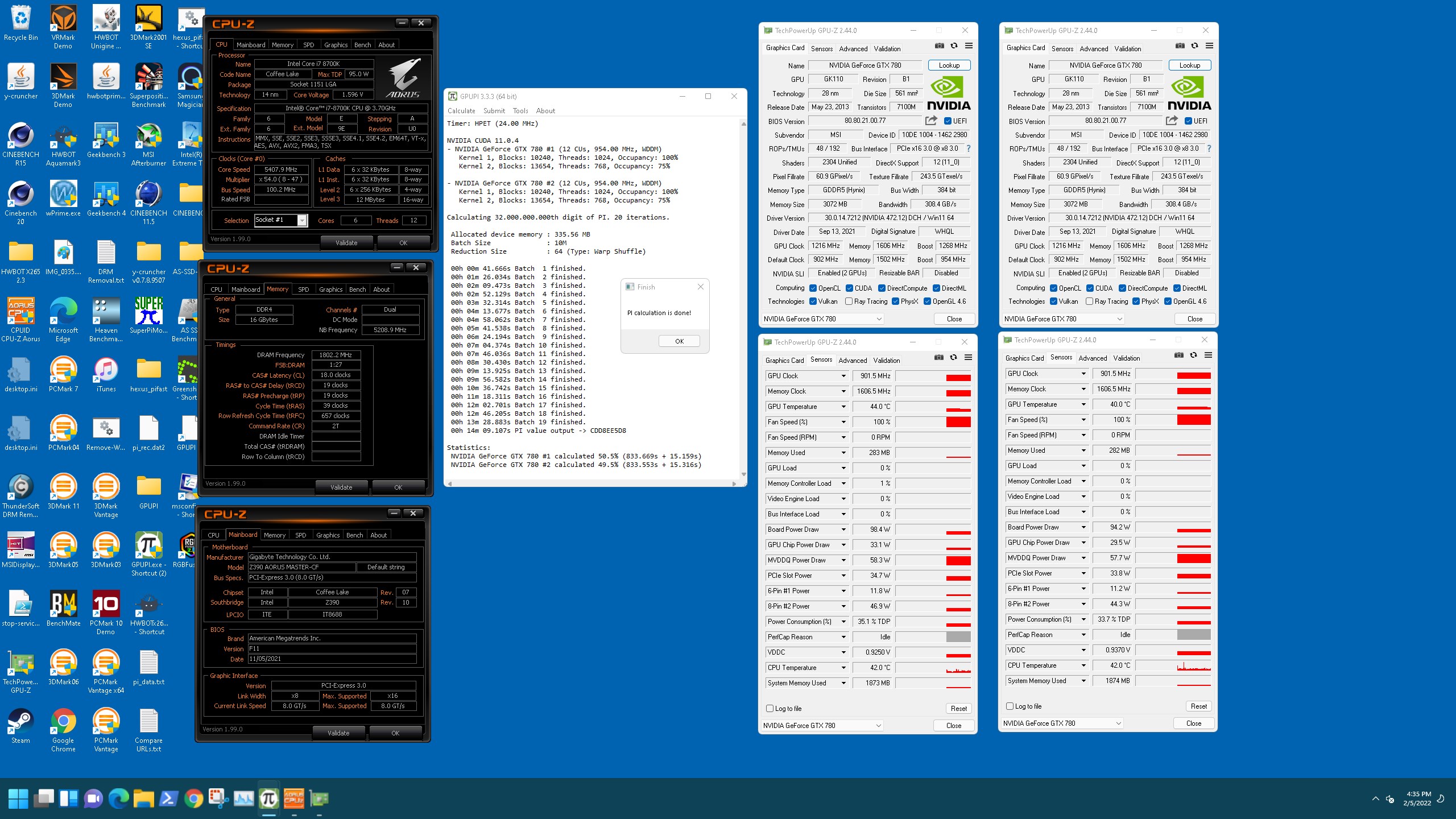This screenshot has width=1456, height=819.
Task: Open the Recycle Bin desktop icon
Action: tap(20, 24)
